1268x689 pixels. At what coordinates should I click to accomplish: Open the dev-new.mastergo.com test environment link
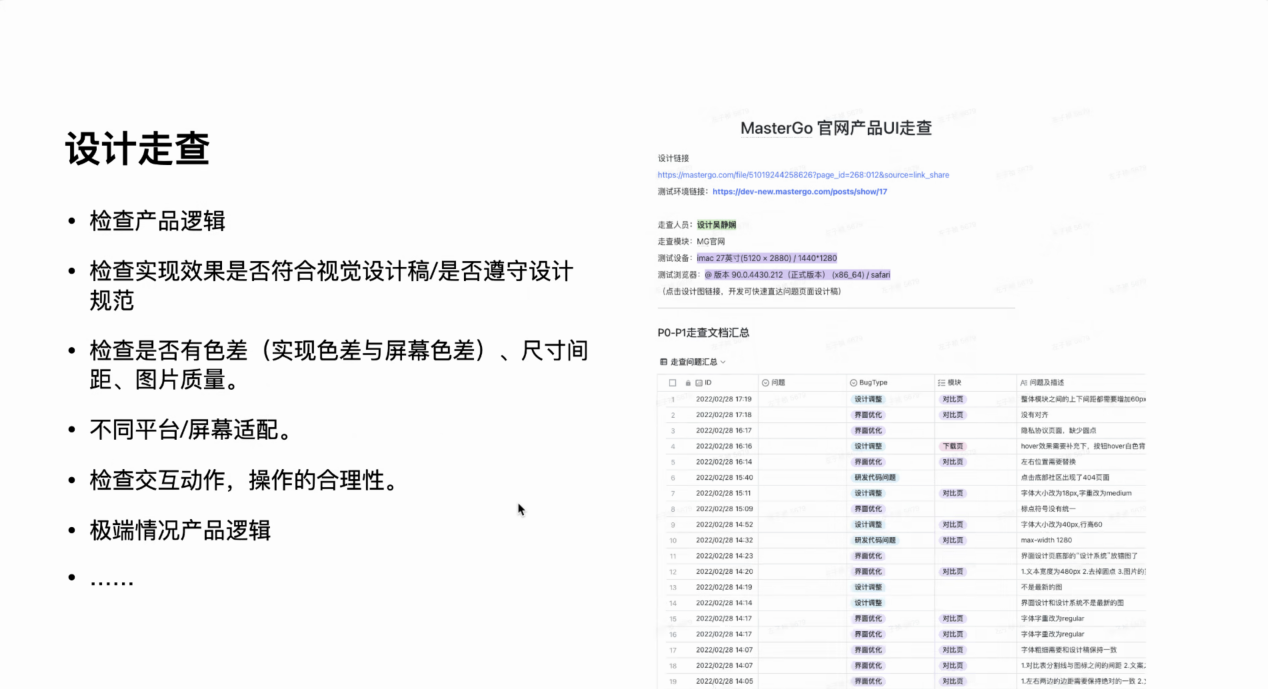click(x=799, y=191)
